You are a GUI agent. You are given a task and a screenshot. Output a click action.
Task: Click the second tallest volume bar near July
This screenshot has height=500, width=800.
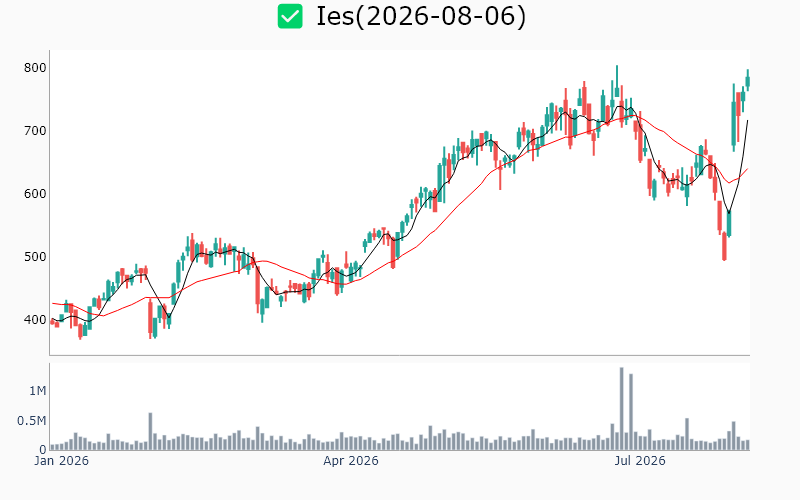point(631,412)
